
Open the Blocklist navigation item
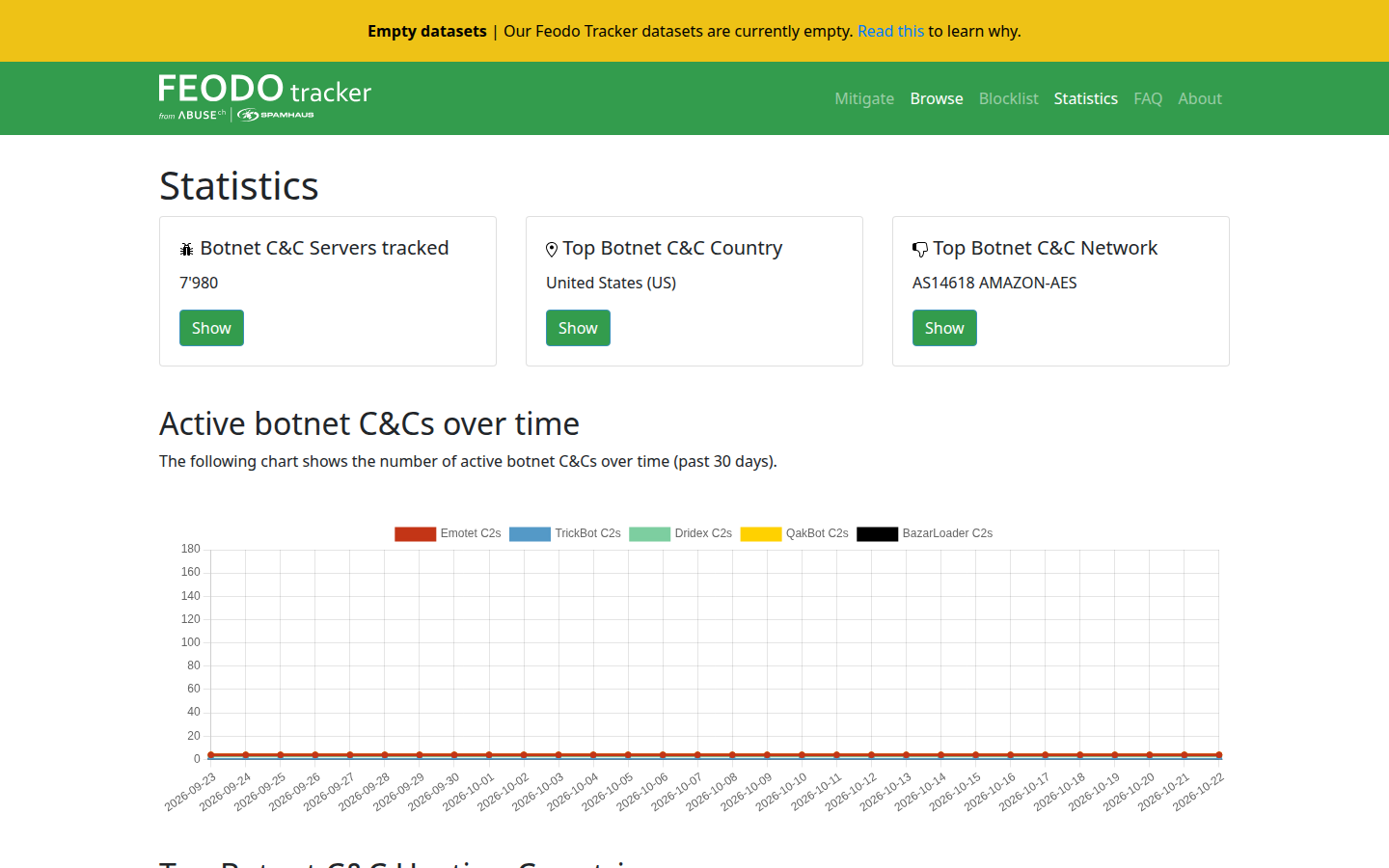(x=1009, y=98)
